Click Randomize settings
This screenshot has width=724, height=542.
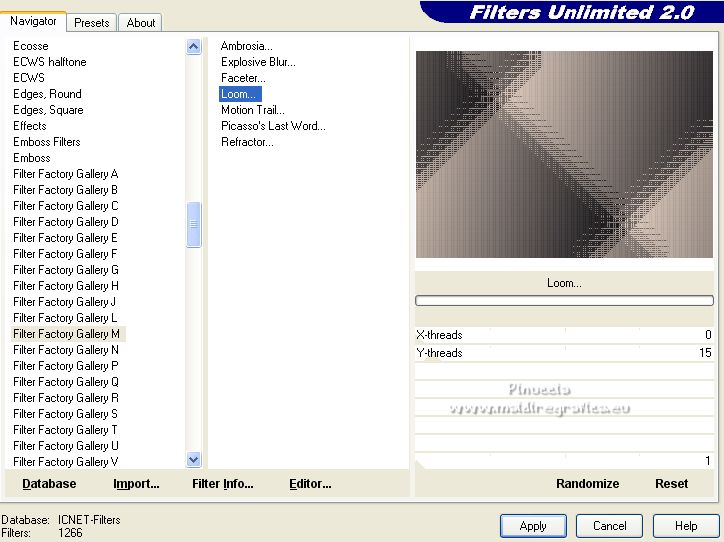(587, 483)
